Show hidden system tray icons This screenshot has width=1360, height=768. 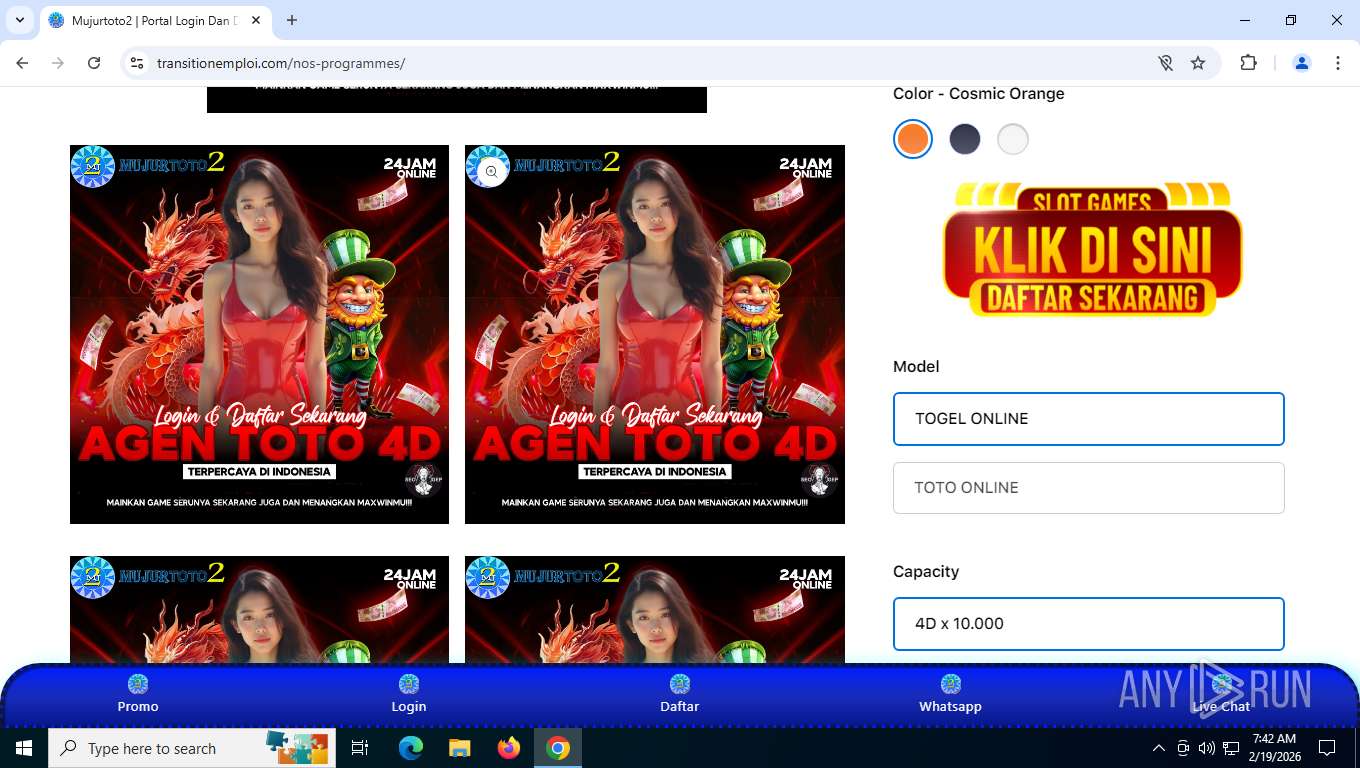[x=1159, y=748]
